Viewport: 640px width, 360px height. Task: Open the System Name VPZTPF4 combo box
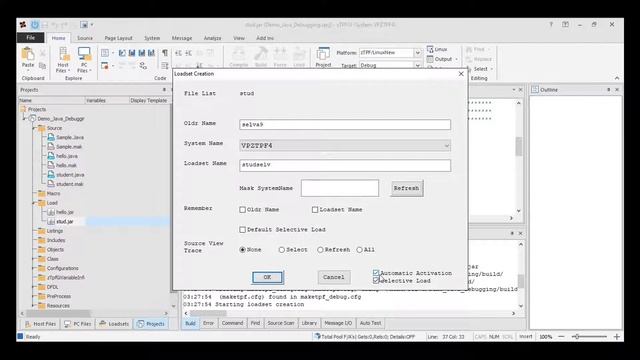click(345, 145)
